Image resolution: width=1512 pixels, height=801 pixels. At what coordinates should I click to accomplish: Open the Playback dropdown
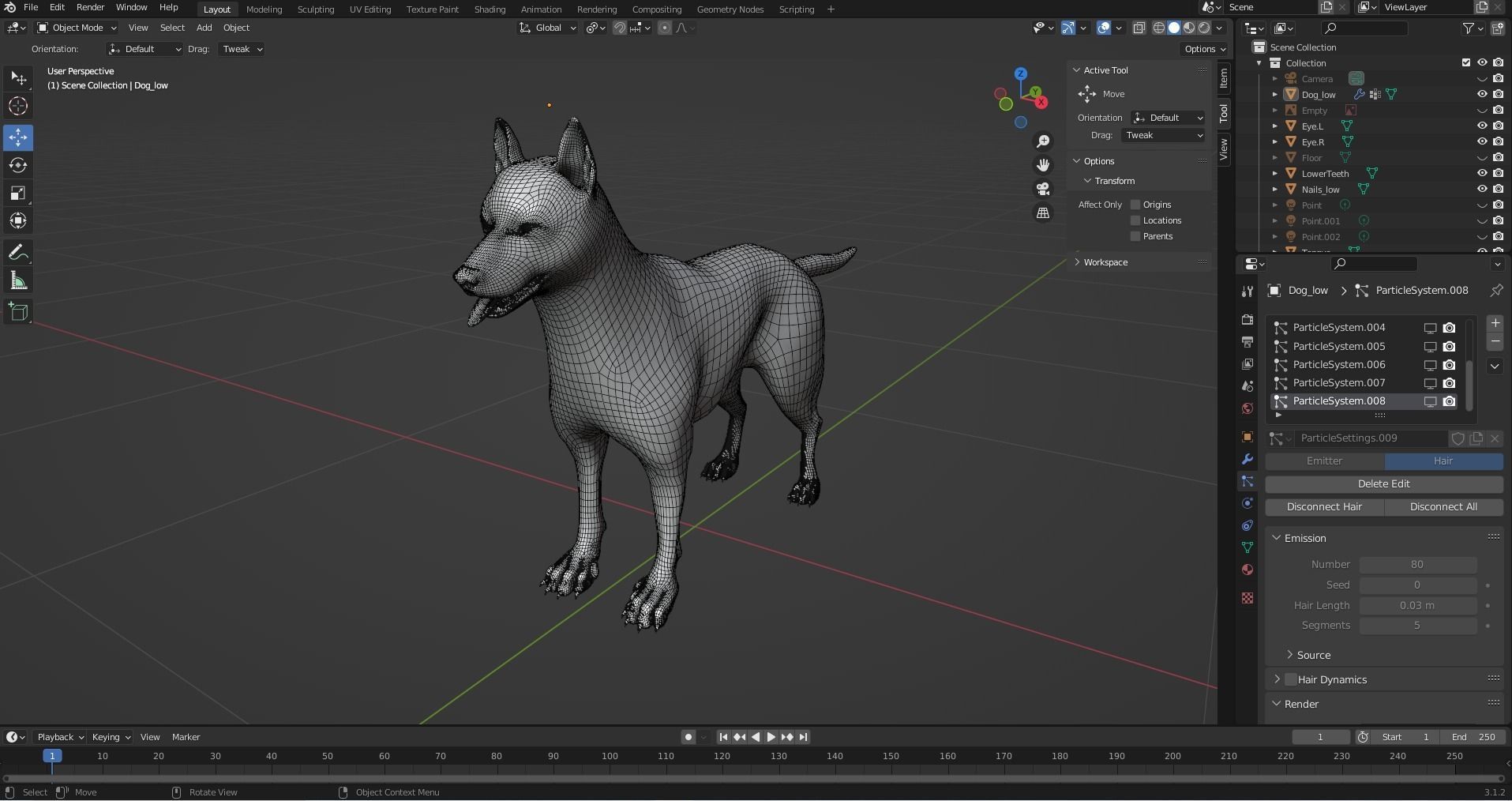(x=61, y=737)
